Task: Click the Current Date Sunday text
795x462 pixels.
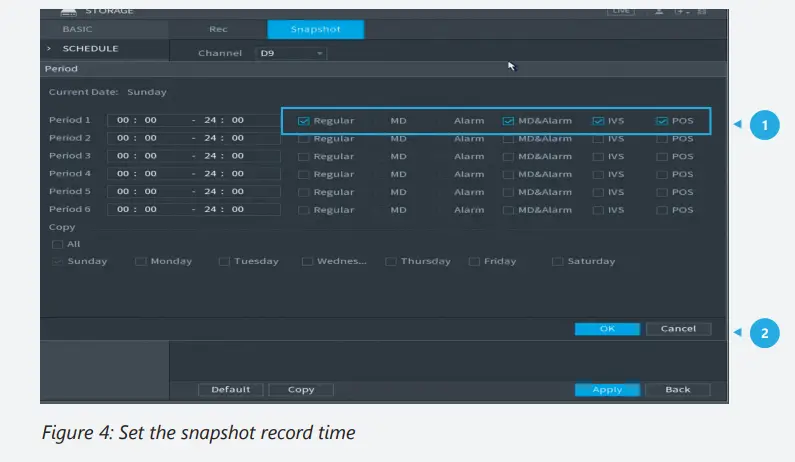Action: point(107,92)
